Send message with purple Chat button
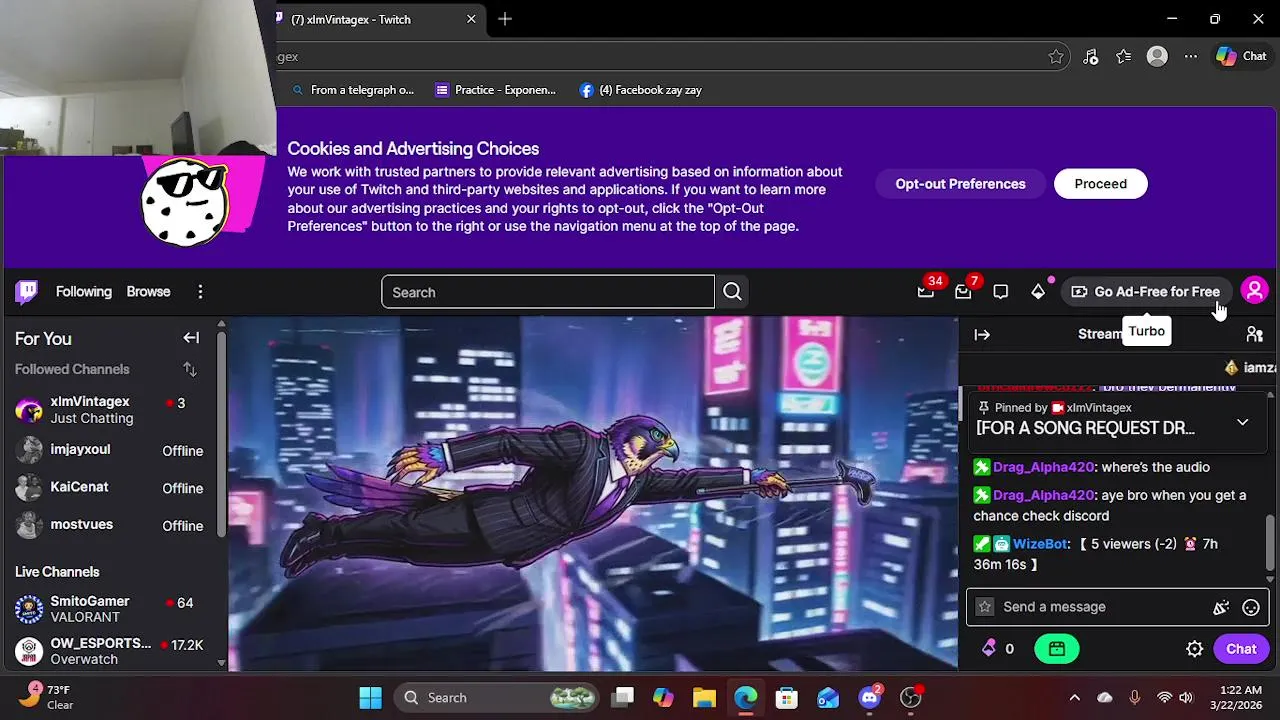Viewport: 1280px width, 720px height. pos(1241,649)
